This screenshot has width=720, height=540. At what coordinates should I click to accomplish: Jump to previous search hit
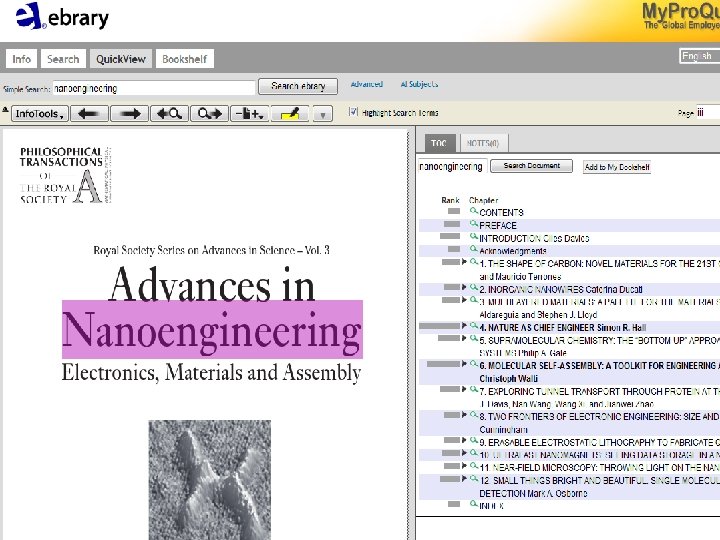click(x=169, y=113)
